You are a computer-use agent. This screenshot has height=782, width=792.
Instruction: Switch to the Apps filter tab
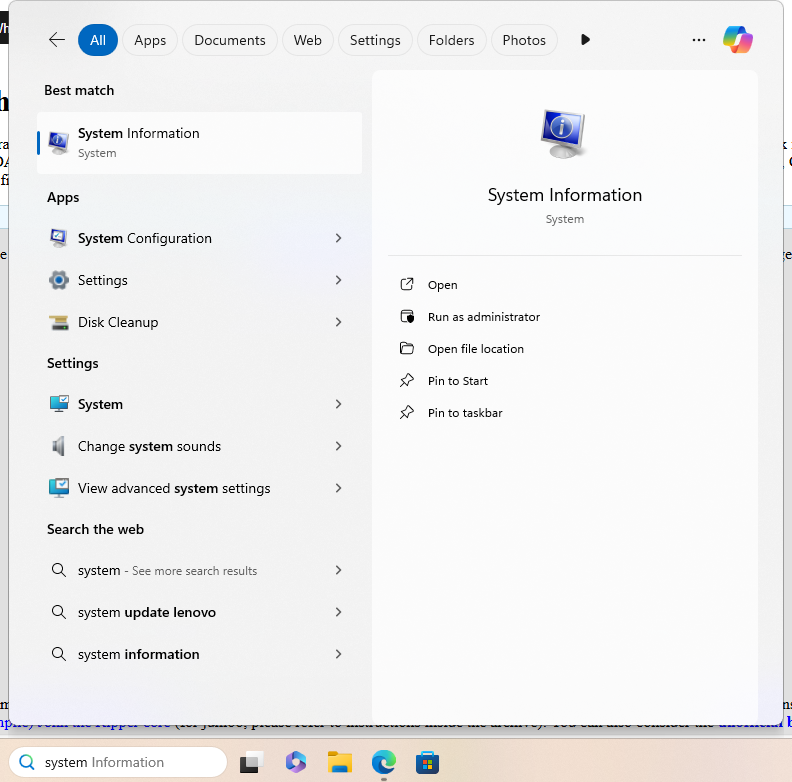coord(150,40)
